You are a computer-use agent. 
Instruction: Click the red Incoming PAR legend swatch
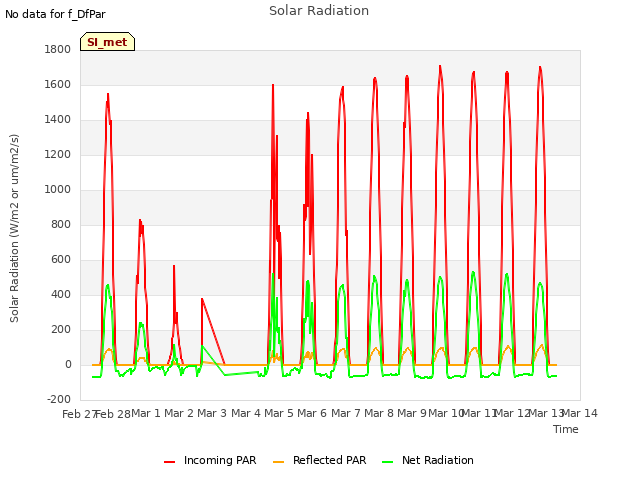point(169,462)
